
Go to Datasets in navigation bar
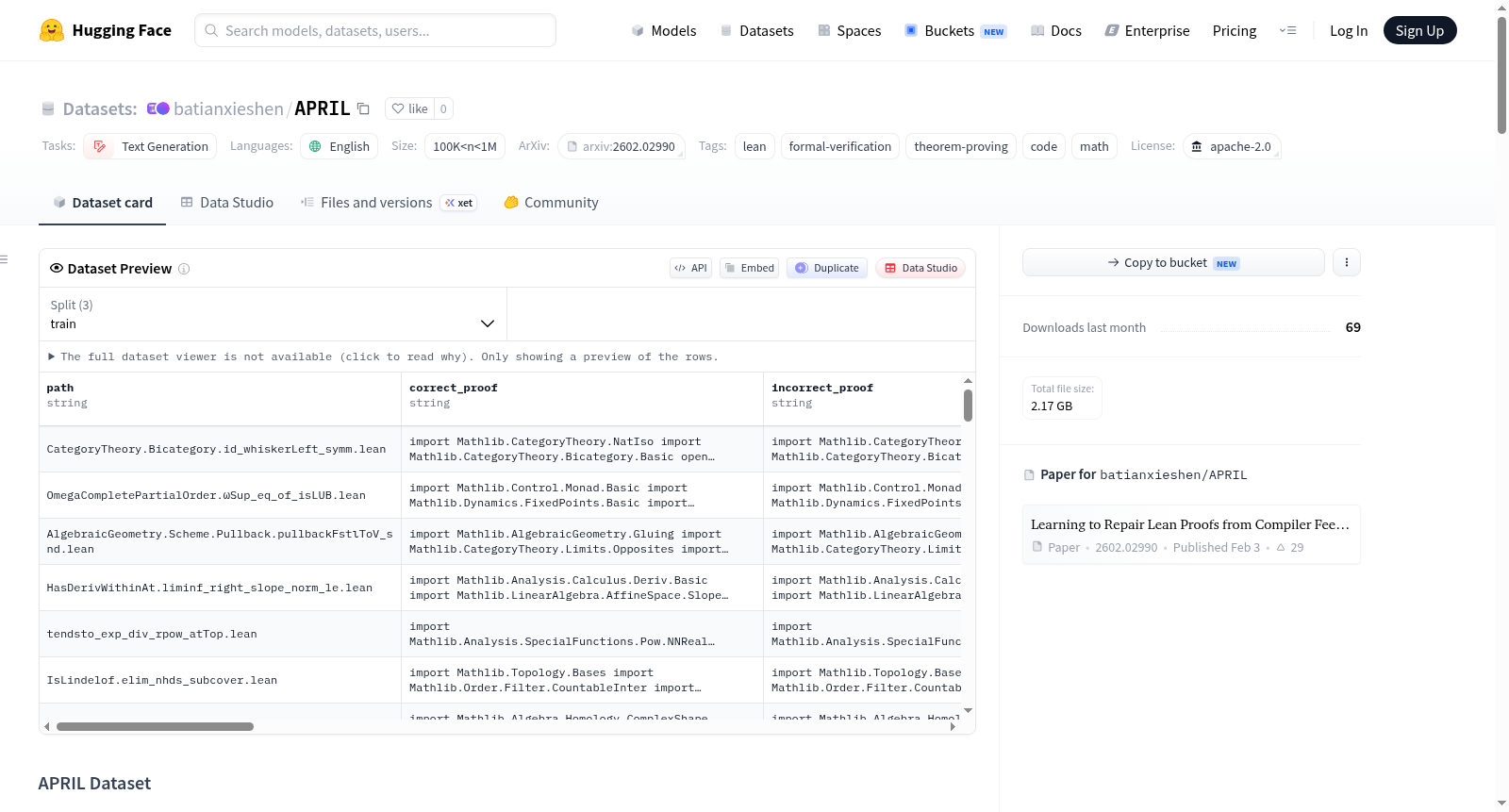pyautogui.click(x=757, y=30)
